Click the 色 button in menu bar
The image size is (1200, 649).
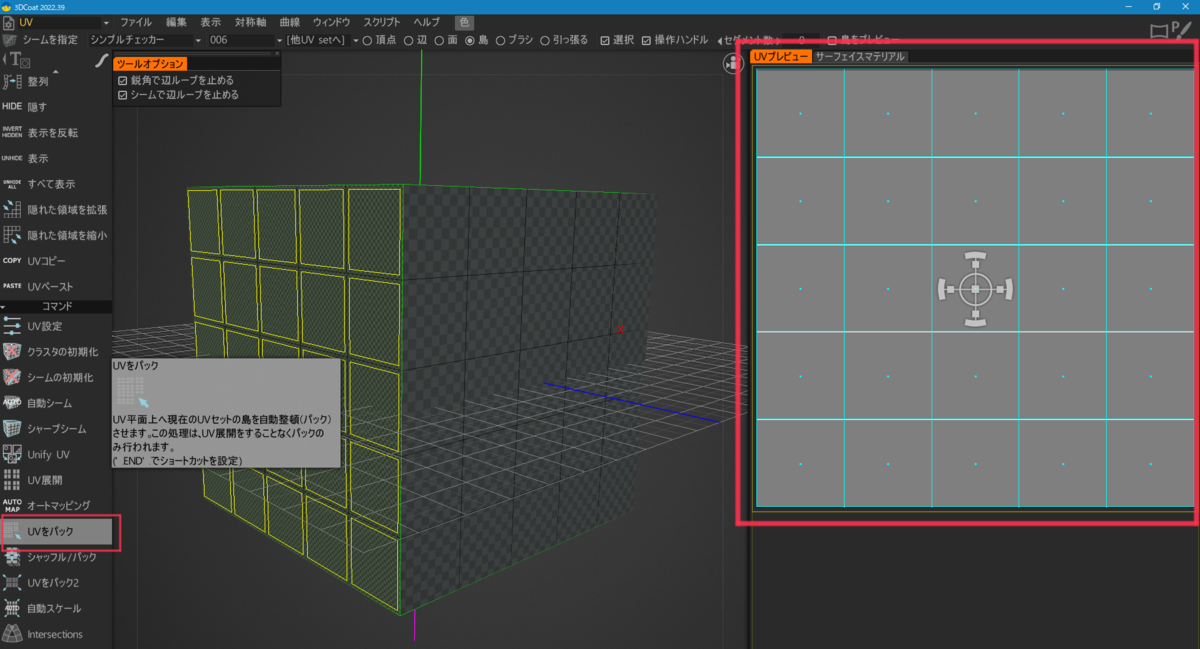click(x=465, y=22)
